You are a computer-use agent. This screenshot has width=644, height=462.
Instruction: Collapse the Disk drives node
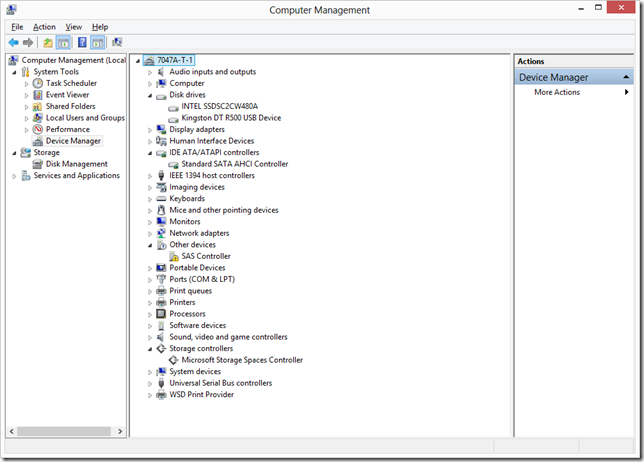(150, 96)
